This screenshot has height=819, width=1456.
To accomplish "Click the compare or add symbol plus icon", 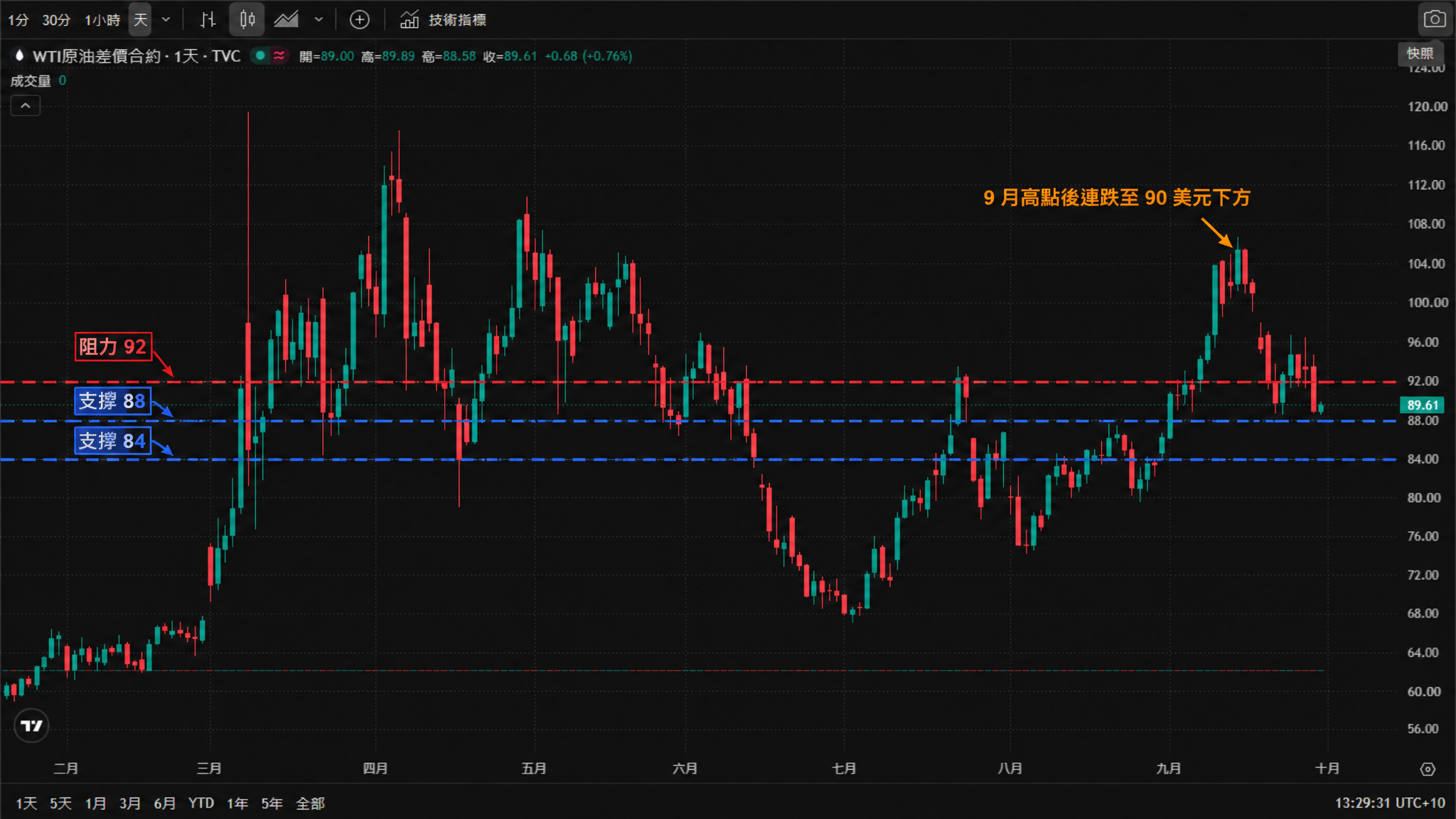I will [x=360, y=20].
